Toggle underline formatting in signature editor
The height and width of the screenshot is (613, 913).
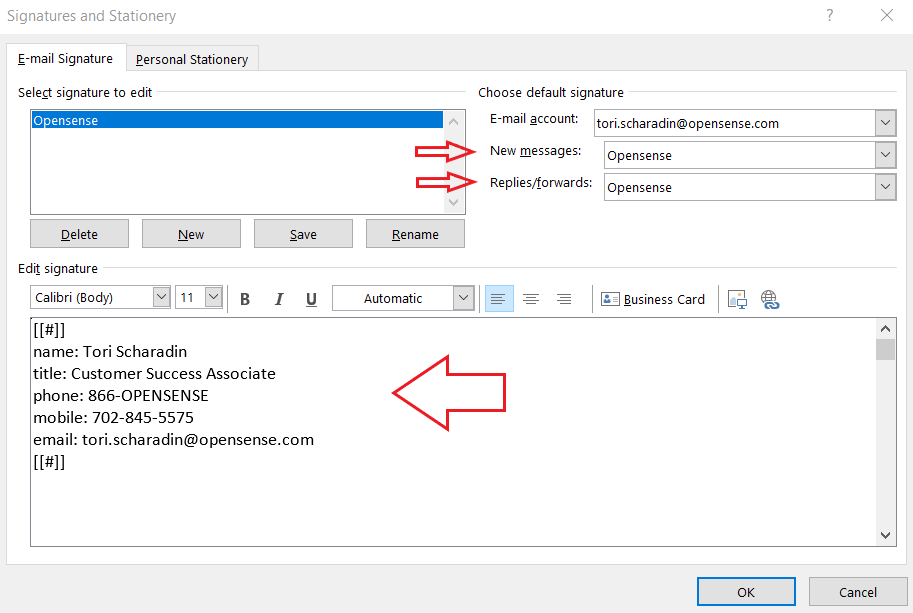point(312,299)
